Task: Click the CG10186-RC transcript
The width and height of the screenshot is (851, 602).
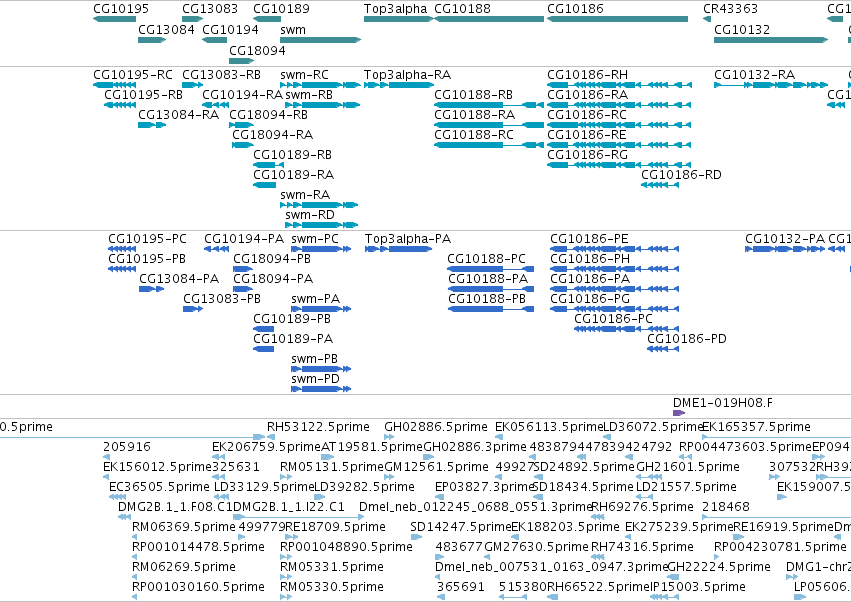Action: coord(619,125)
